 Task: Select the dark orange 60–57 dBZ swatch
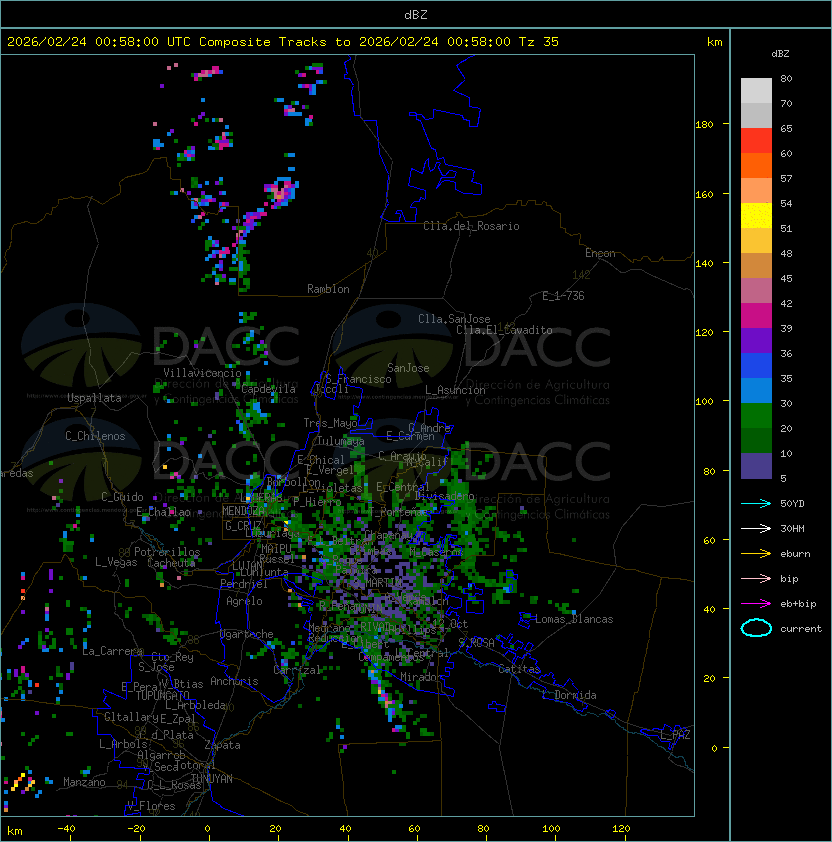[x=756, y=165]
